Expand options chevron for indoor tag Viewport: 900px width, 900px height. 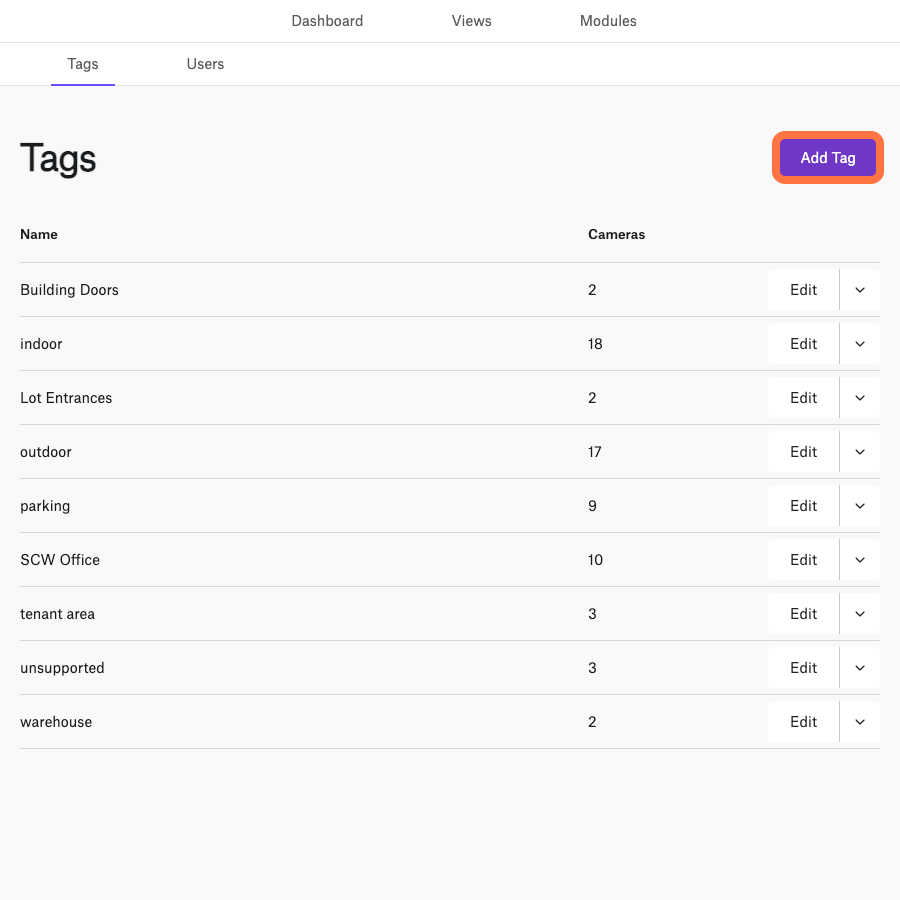860,344
